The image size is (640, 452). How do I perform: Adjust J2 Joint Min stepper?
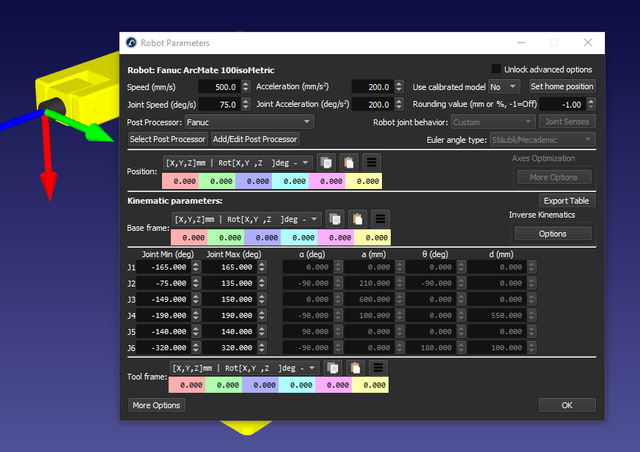[196, 283]
